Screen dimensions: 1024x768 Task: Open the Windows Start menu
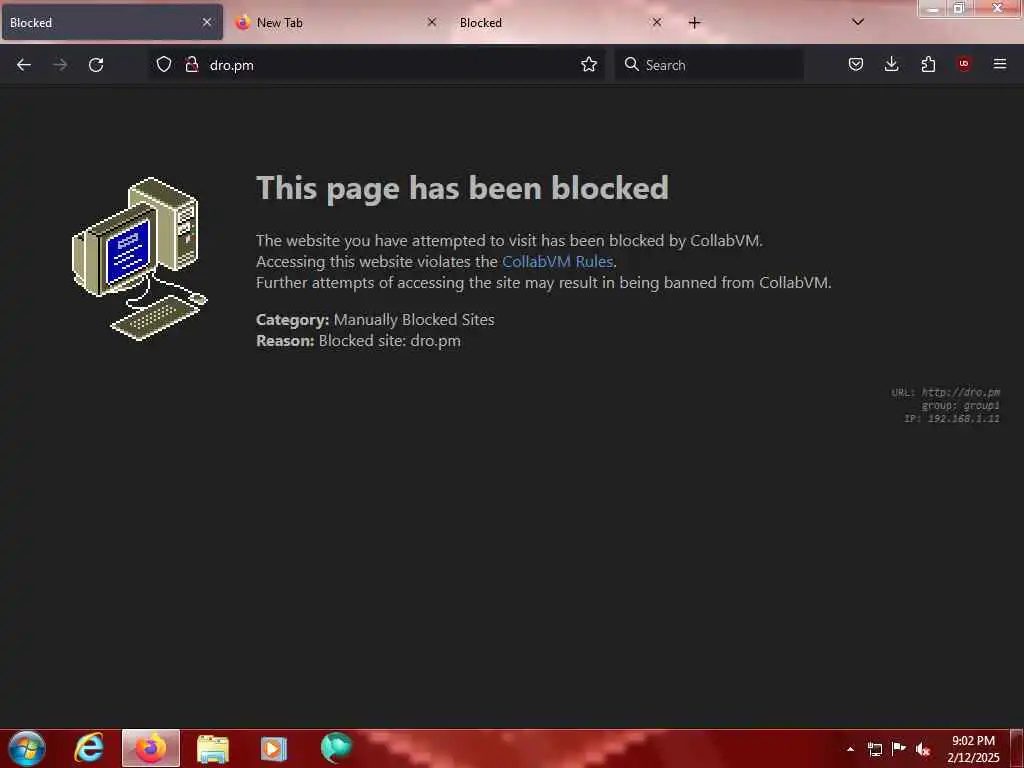[27, 748]
